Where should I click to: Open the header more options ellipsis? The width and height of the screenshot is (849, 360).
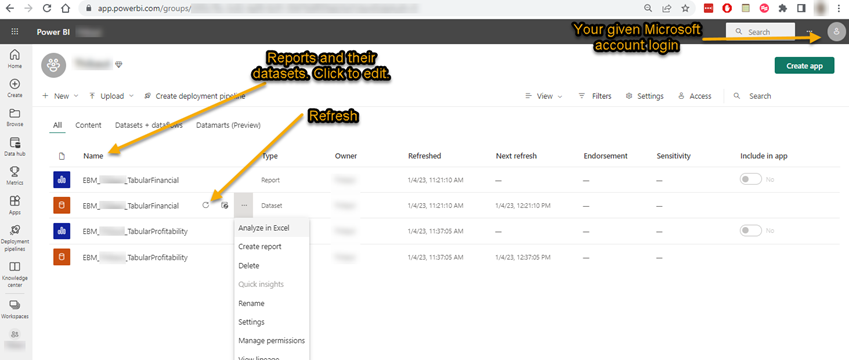coord(810,32)
